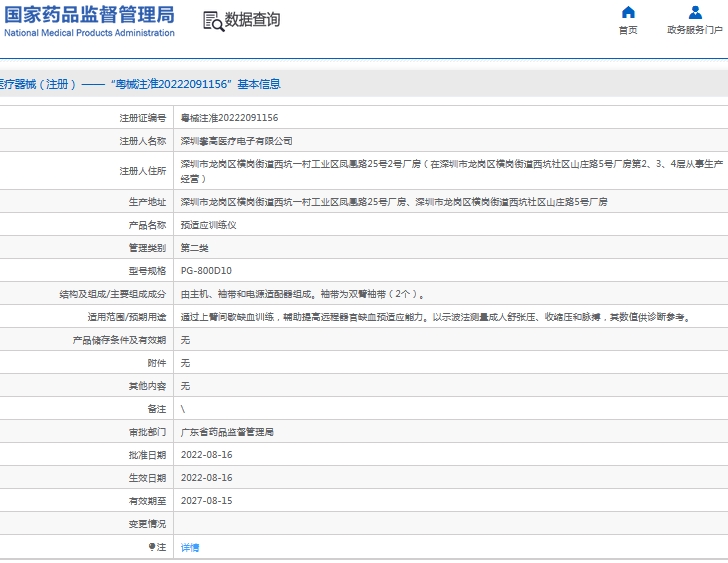
Task: Select the page title 粤械注准20222091156 基本信息
Action: pos(195,84)
